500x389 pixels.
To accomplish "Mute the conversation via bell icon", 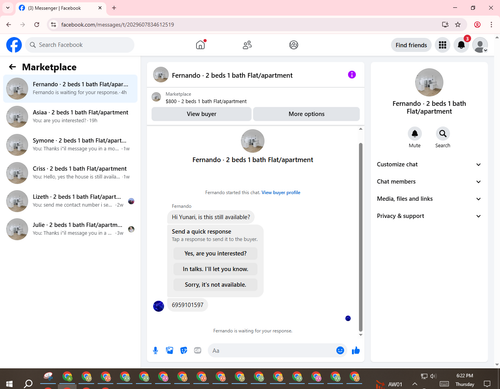I will pyautogui.click(x=415, y=134).
